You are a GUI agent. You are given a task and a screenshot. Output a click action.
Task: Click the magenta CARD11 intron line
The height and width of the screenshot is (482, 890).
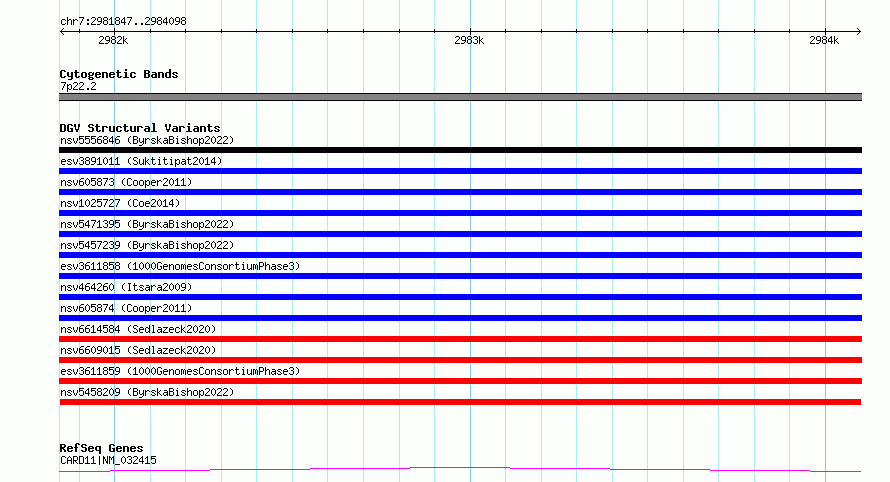click(x=460, y=469)
